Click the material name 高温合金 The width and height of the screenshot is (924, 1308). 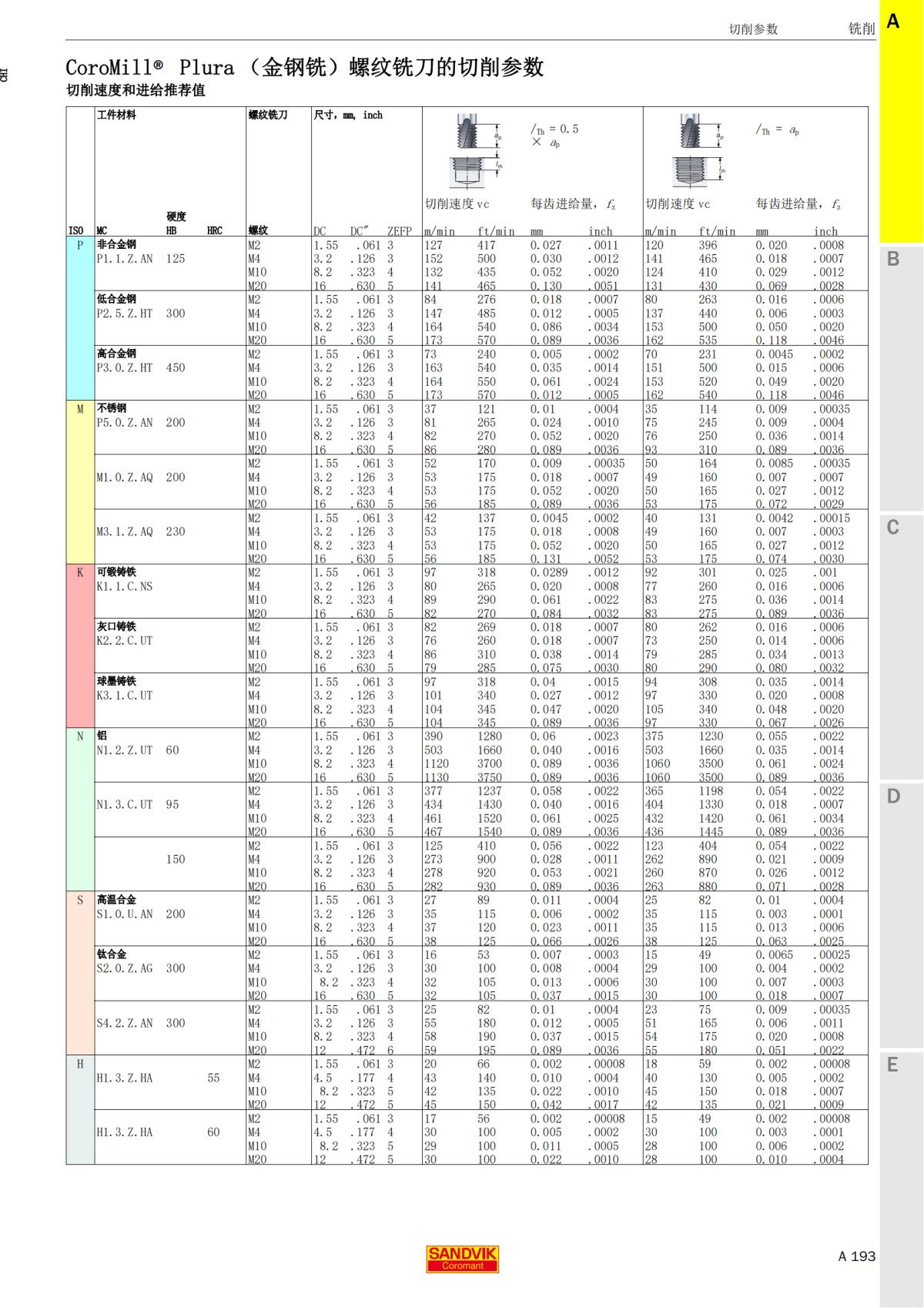pyautogui.click(x=116, y=900)
